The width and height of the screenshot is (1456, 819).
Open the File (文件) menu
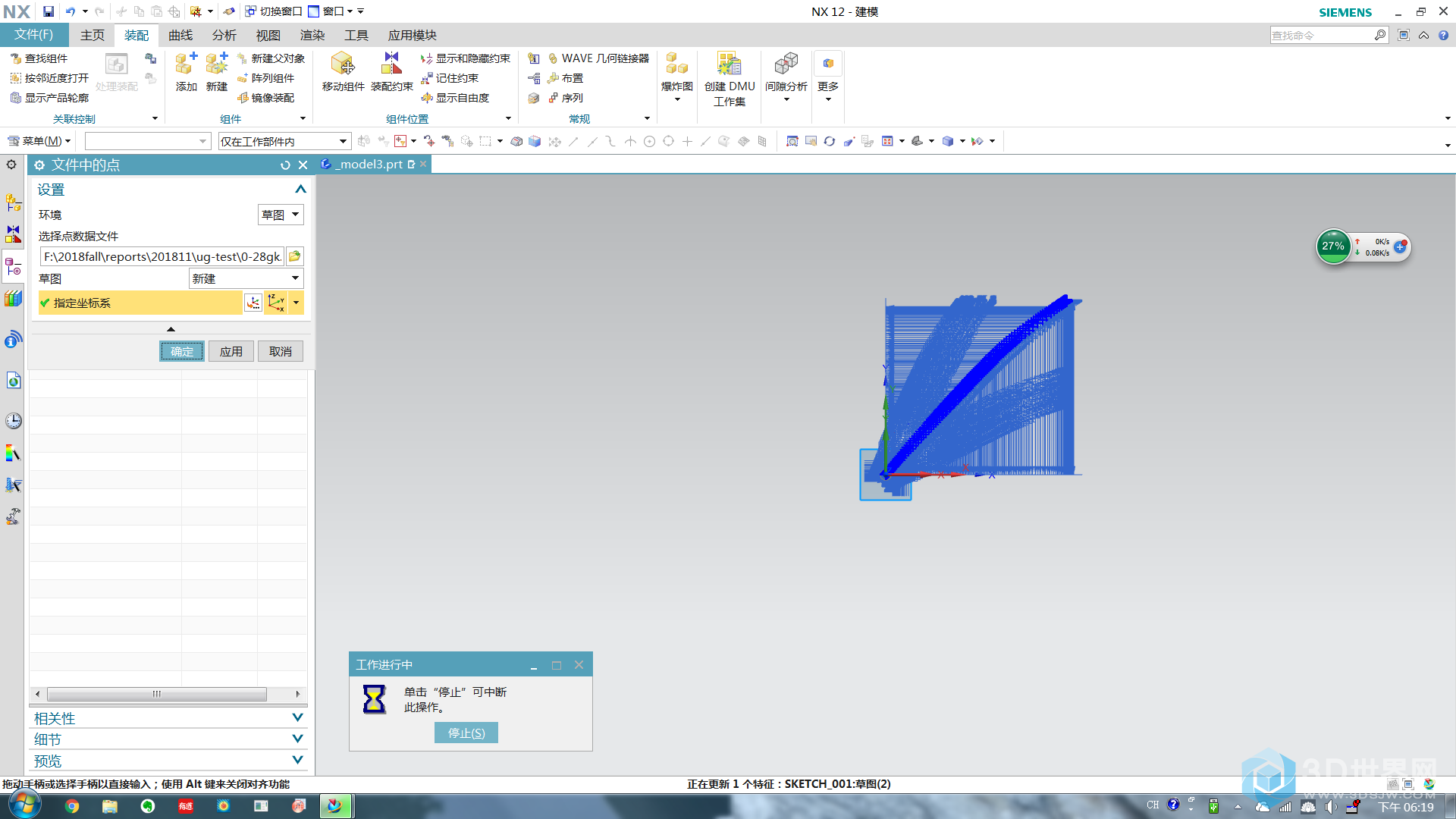click(34, 35)
